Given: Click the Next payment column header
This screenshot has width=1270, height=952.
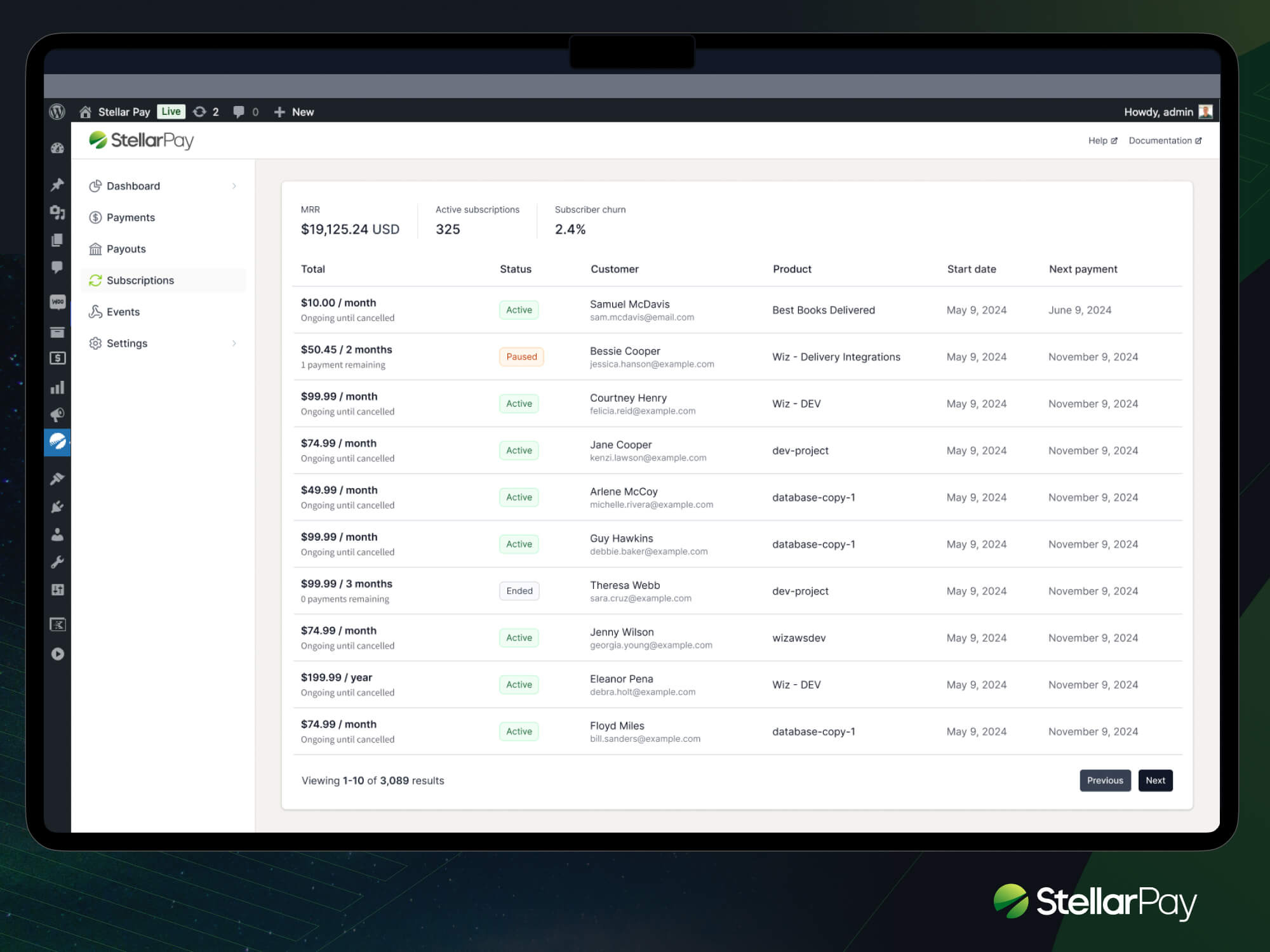Looking at the screenshot, I should coord(1083,269).
